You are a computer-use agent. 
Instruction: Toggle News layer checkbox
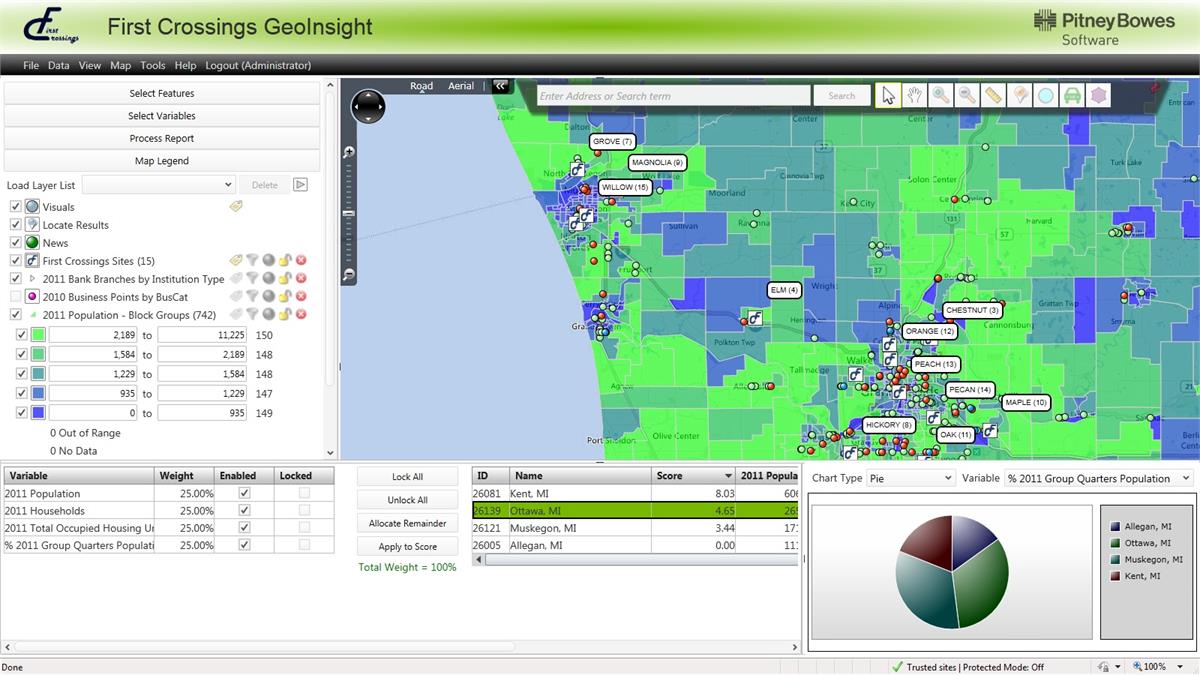point(15,243)
